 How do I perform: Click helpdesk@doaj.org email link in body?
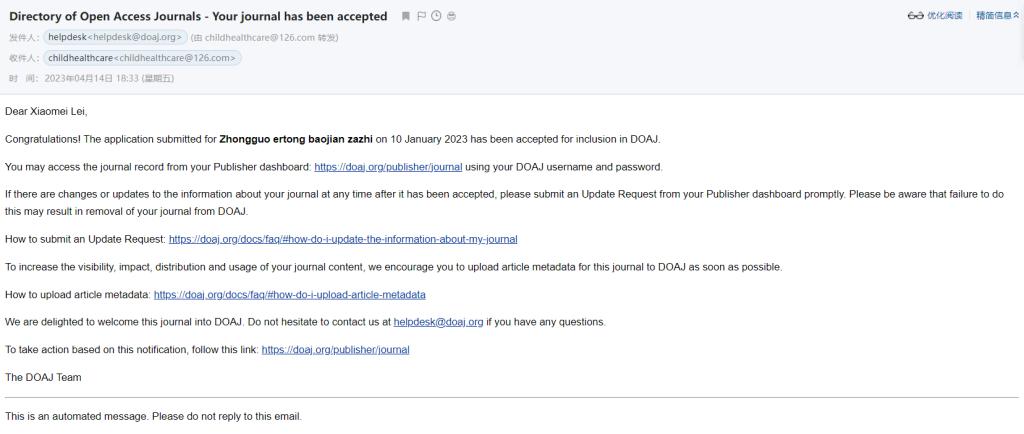pyautogui.click(x=438, y=322)
